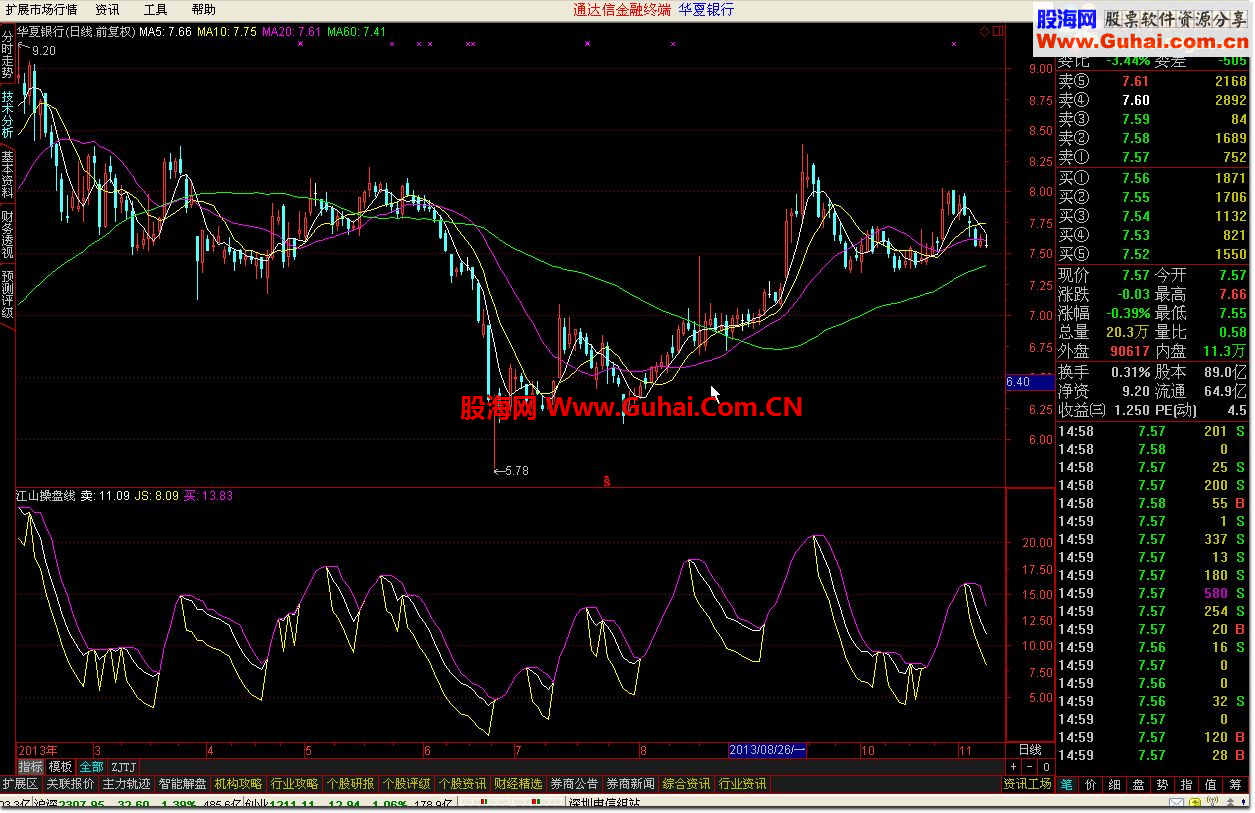Select the 指 tab in quote panel

click(1187, 785)
